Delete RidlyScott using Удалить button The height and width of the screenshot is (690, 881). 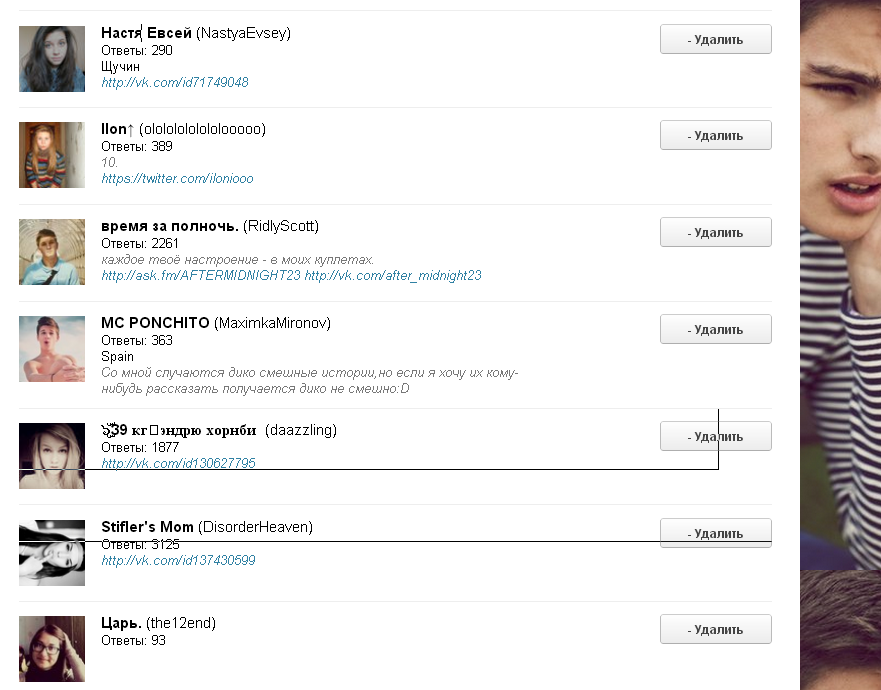click(715, 232)
